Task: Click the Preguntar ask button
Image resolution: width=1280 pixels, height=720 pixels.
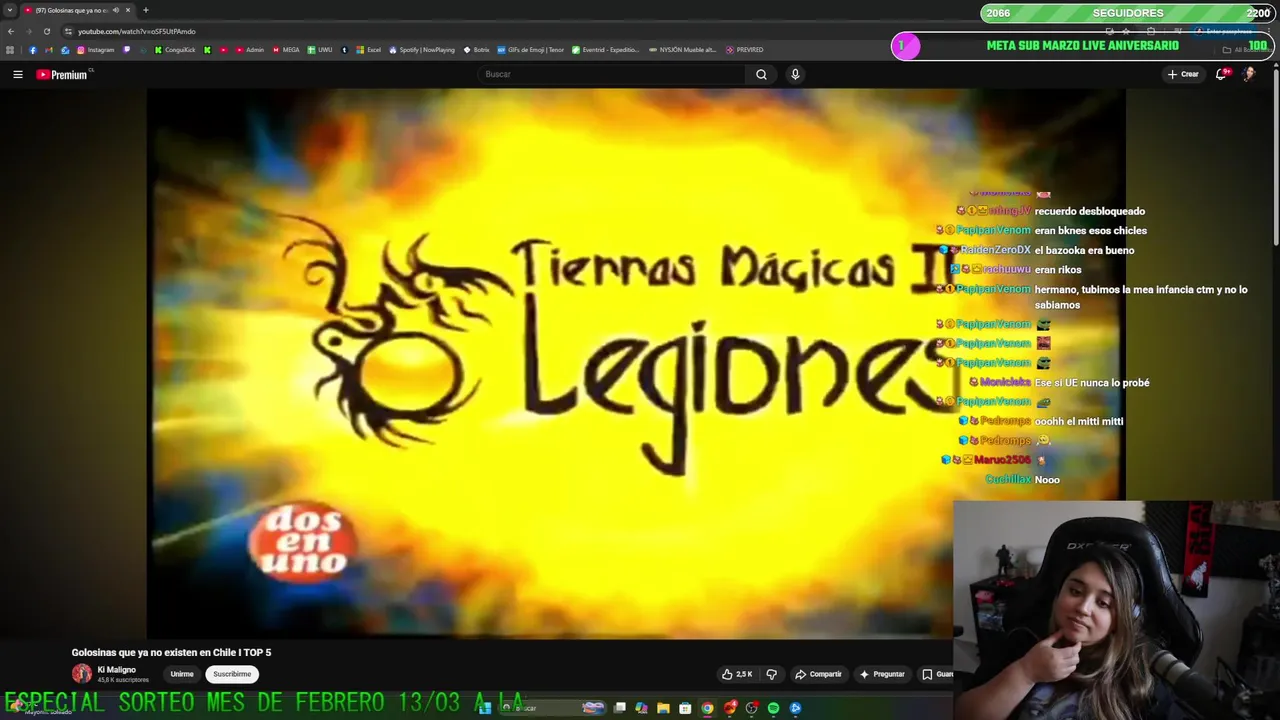Action: (882, 674)
